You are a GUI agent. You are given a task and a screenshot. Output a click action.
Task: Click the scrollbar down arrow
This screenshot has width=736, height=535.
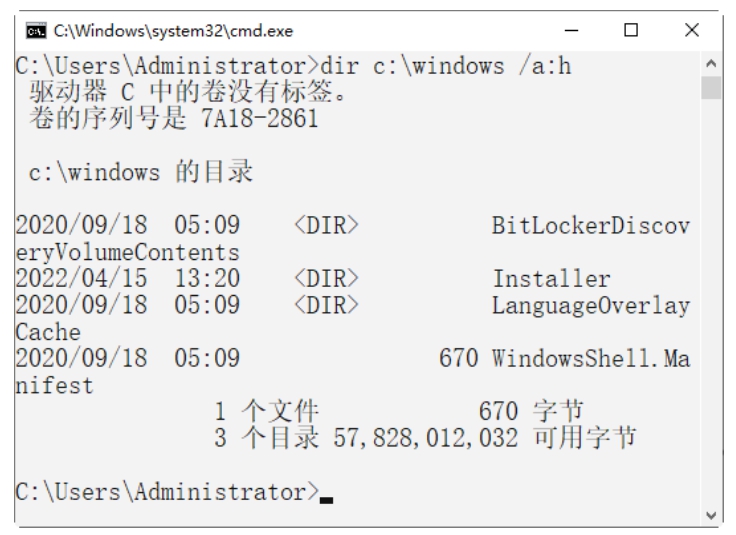click(710, 515)
